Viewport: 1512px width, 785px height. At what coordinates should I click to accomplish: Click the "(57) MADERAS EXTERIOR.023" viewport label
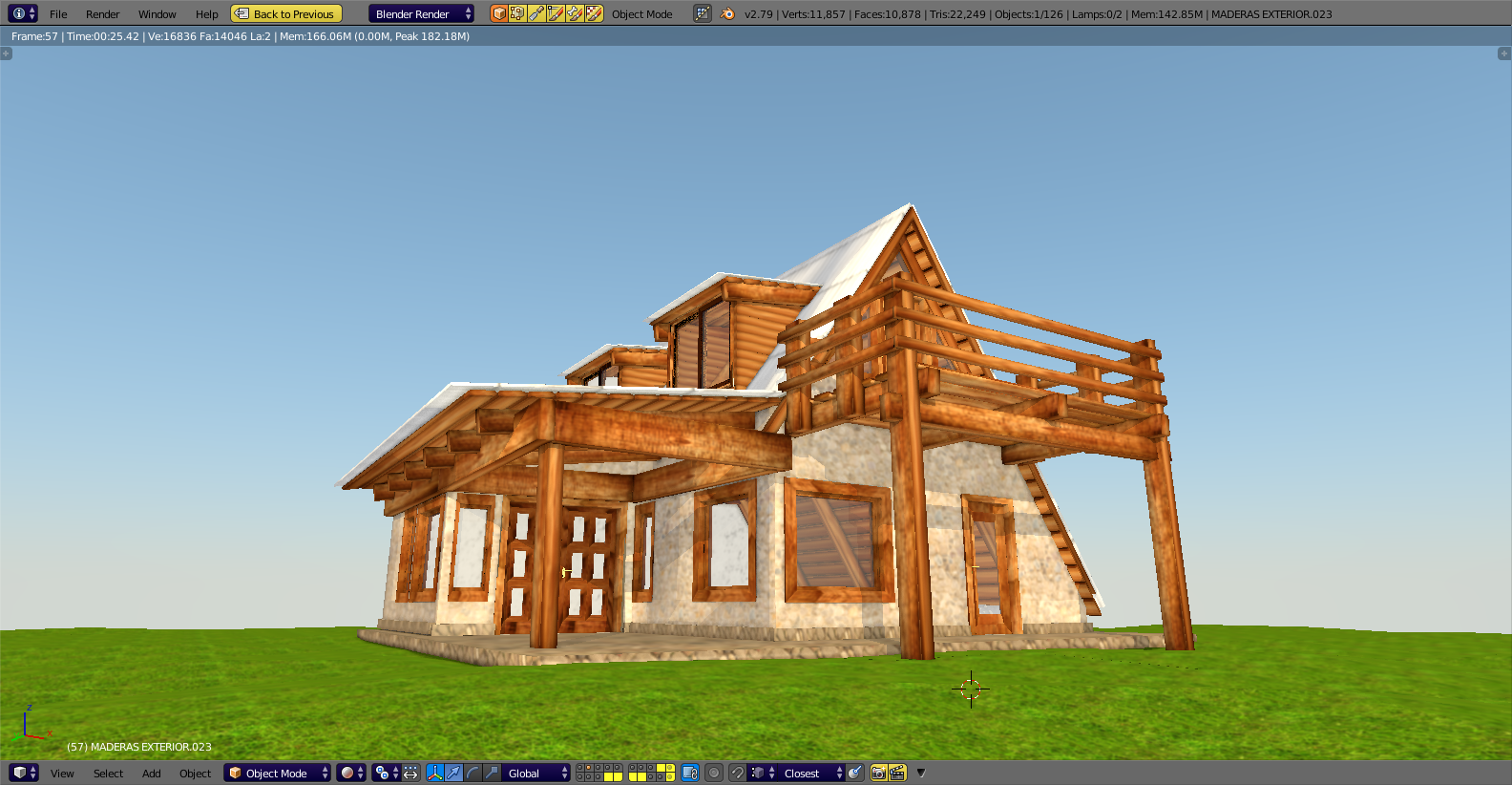(139, 747)
